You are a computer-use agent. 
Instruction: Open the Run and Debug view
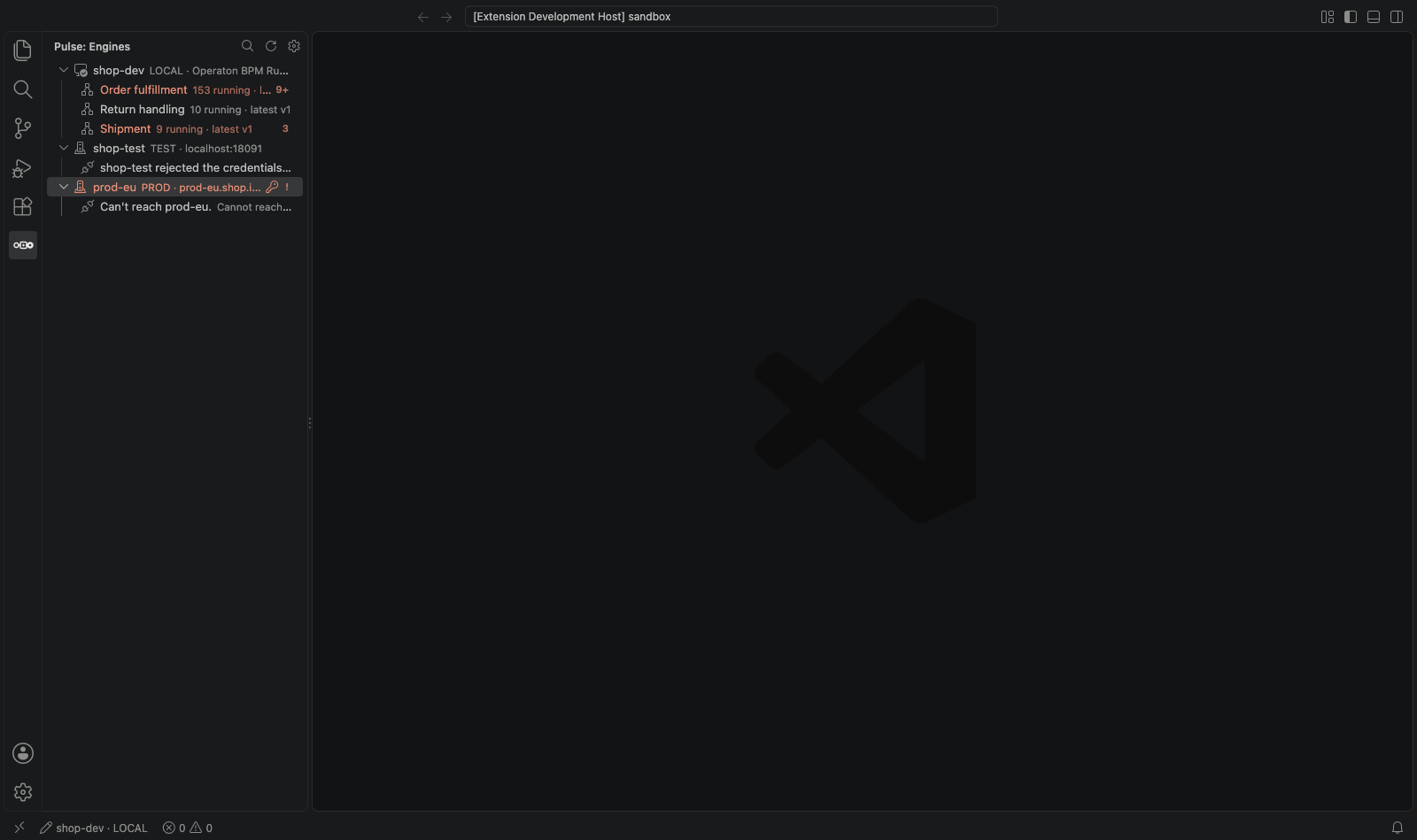(23, 167)
